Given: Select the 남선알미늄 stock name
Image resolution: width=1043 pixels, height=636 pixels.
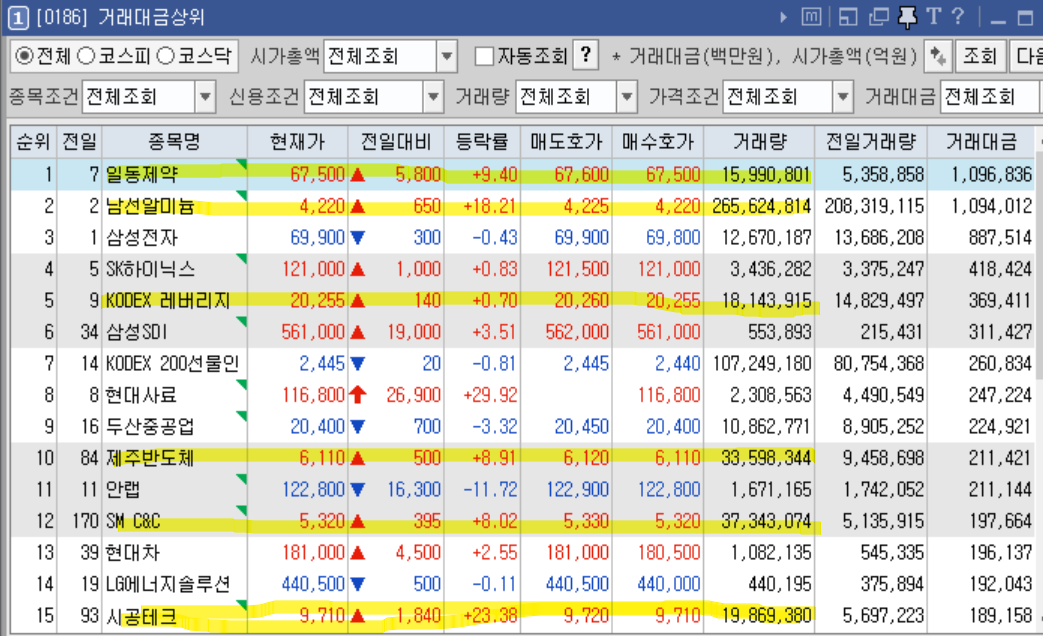Looking at the screenshot, I should point(150,206).
